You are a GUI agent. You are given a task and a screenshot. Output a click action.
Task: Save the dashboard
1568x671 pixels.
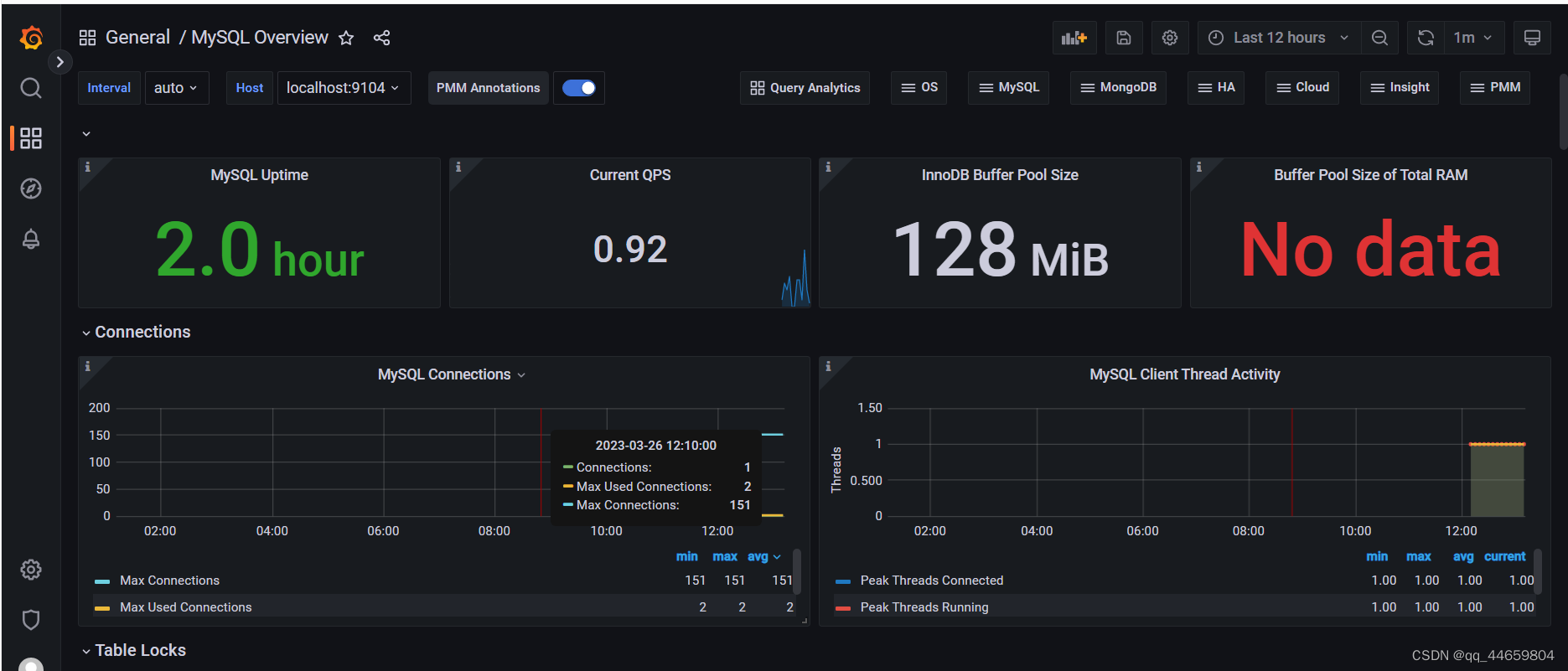tap(1124, 38)
